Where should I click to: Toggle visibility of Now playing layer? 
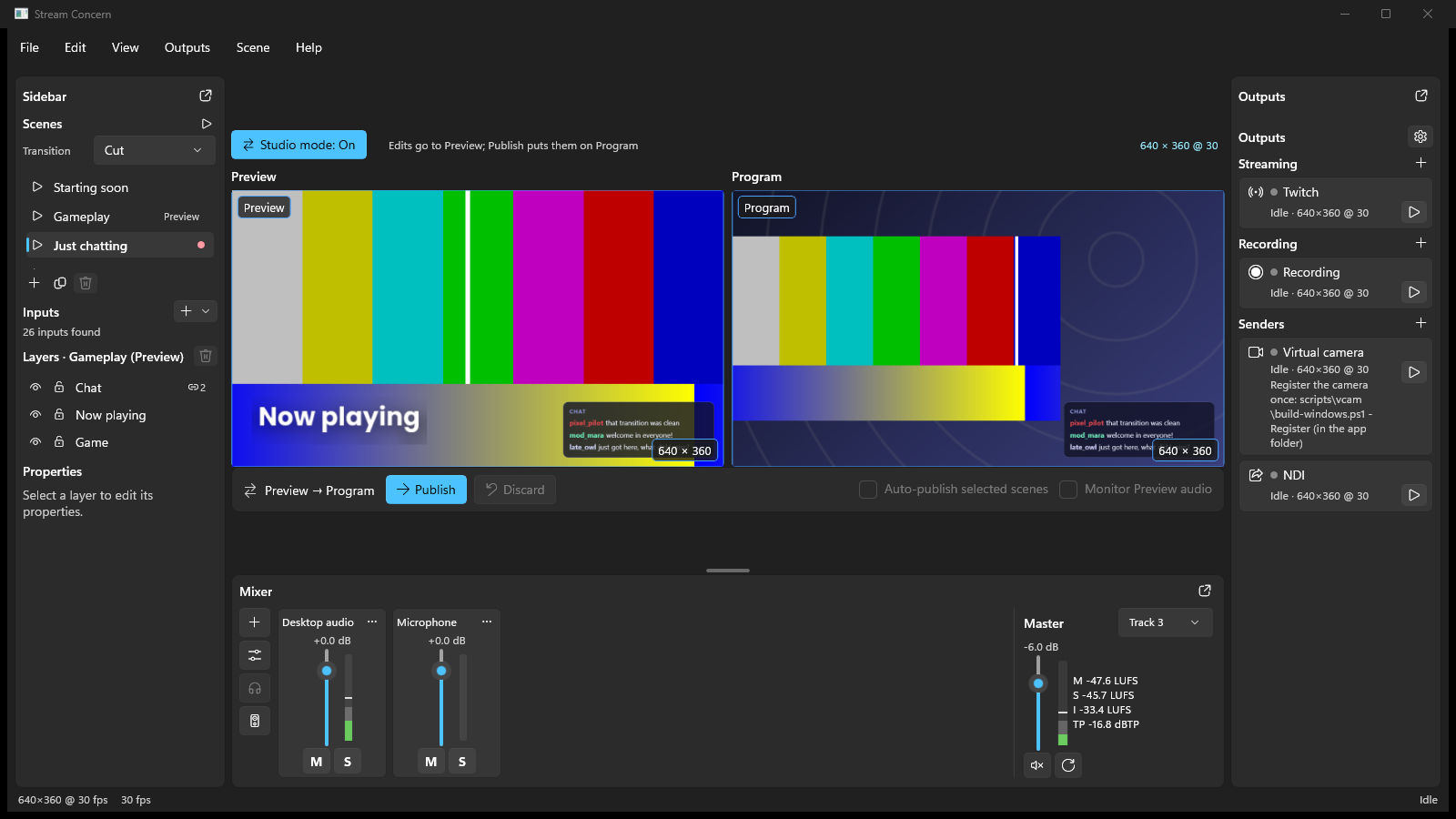(x=35, y=414)
